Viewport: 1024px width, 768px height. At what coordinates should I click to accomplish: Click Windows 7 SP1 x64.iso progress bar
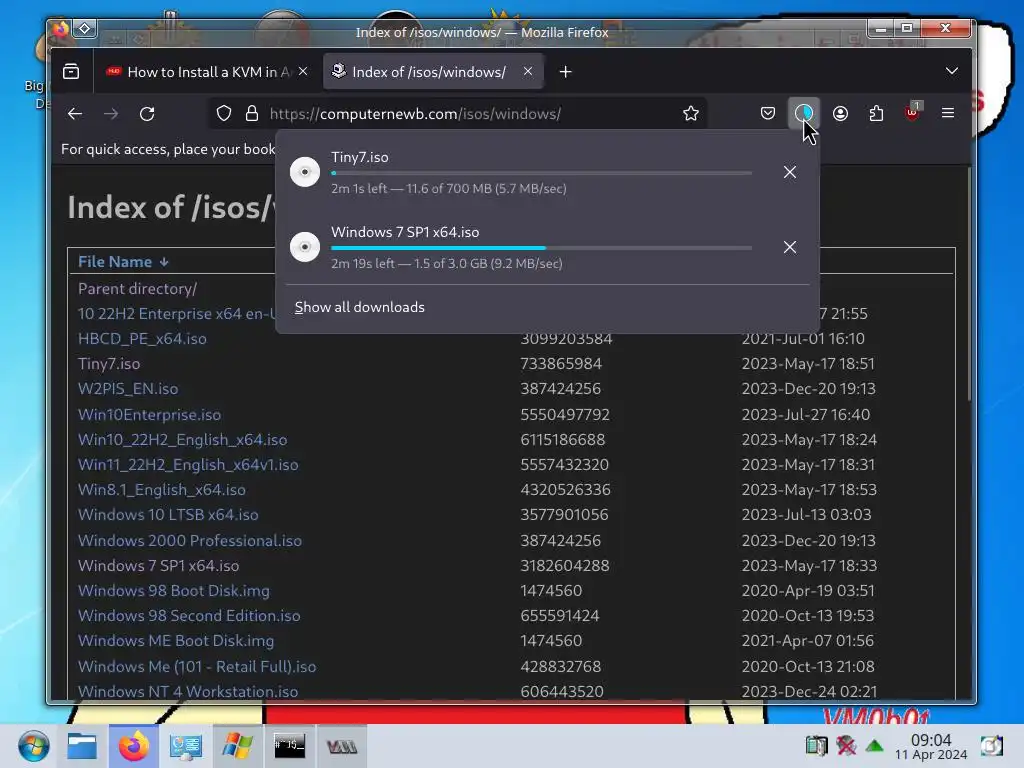541,248
